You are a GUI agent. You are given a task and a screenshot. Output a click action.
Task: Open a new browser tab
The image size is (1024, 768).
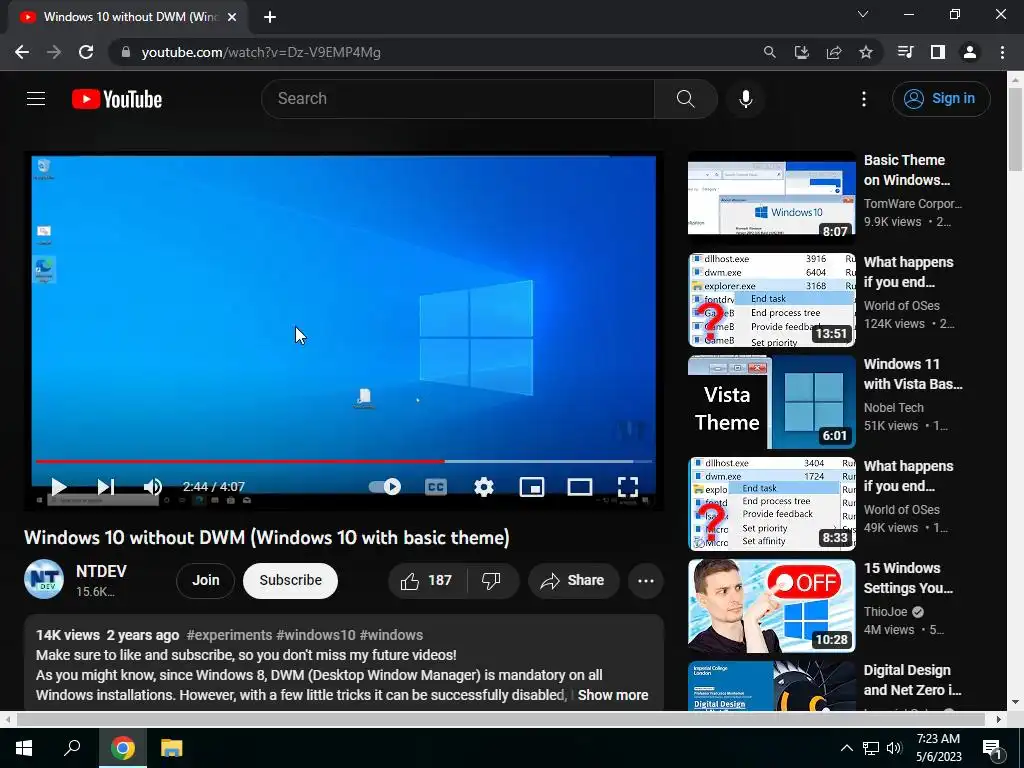tap(270, 17)
